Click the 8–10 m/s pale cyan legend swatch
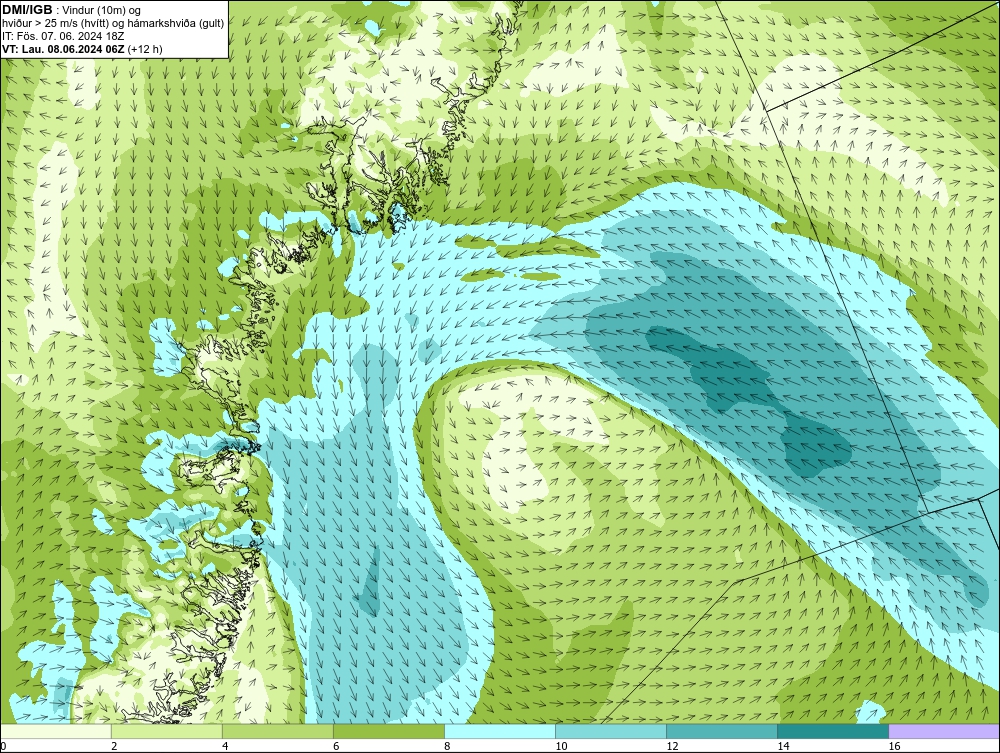 pyautogui.click(x=500, y=731)
